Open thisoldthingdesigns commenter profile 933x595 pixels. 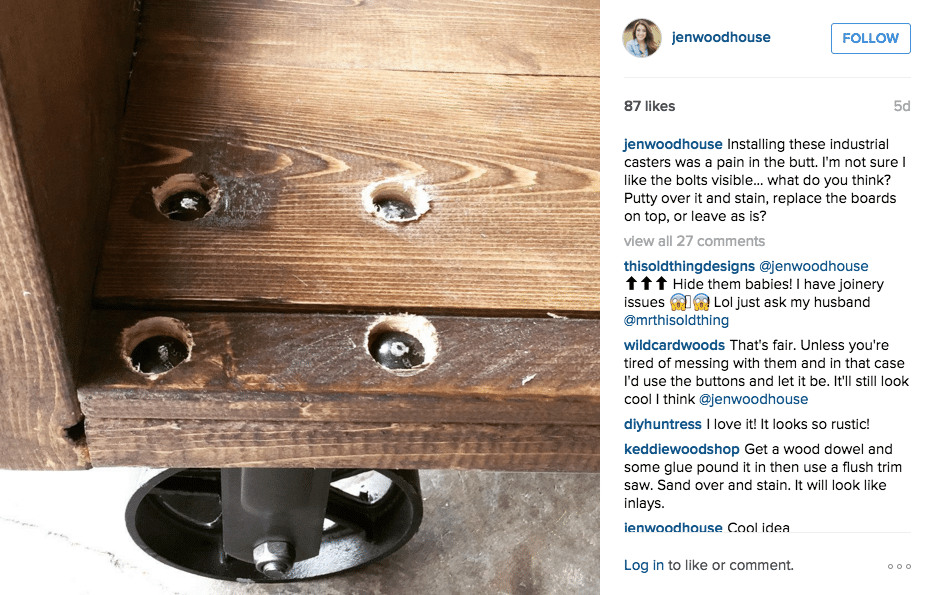pyautogui.click(x=689, y=266)
